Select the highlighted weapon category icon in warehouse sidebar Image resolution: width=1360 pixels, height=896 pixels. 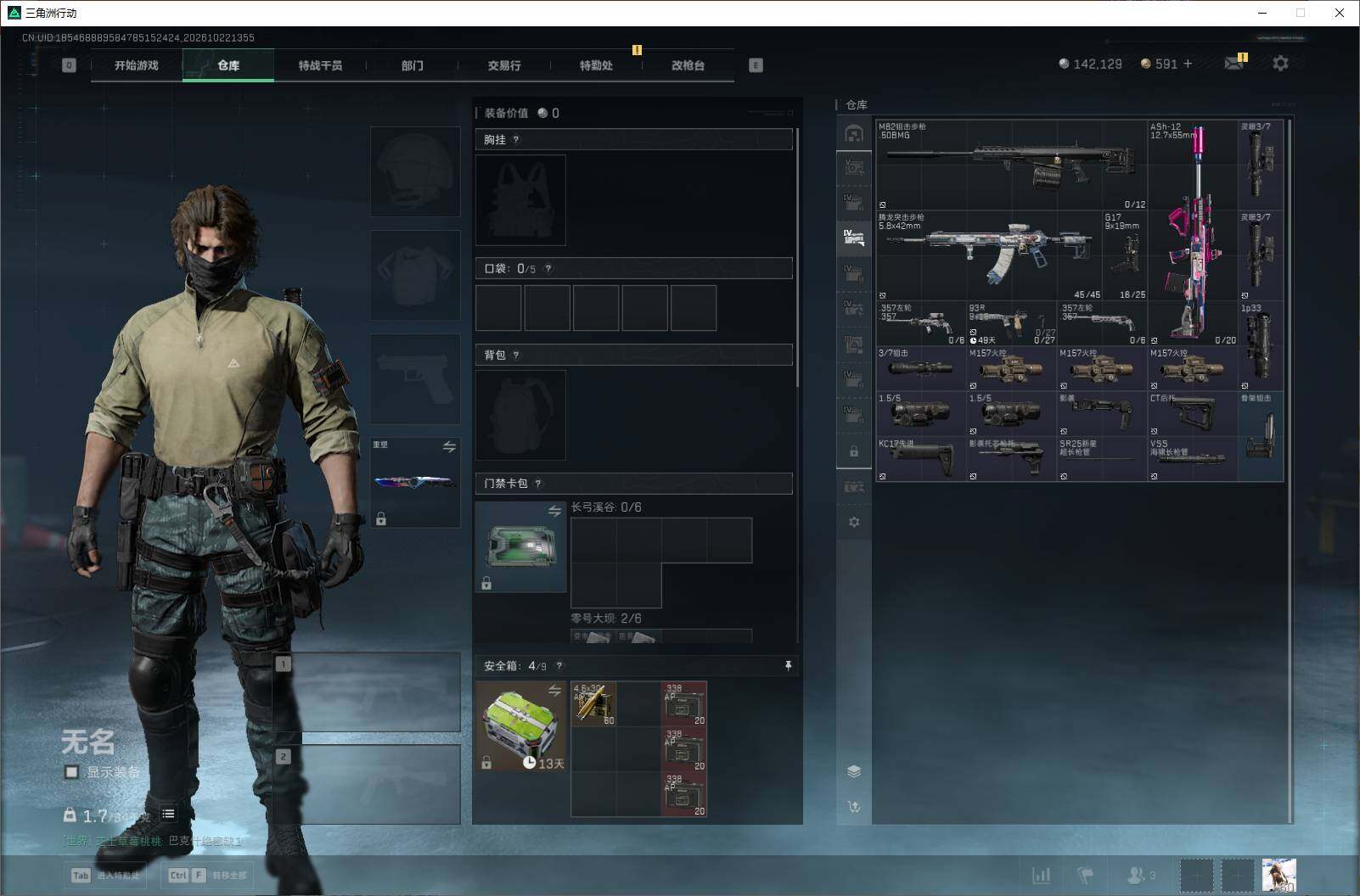pos(854,237)
